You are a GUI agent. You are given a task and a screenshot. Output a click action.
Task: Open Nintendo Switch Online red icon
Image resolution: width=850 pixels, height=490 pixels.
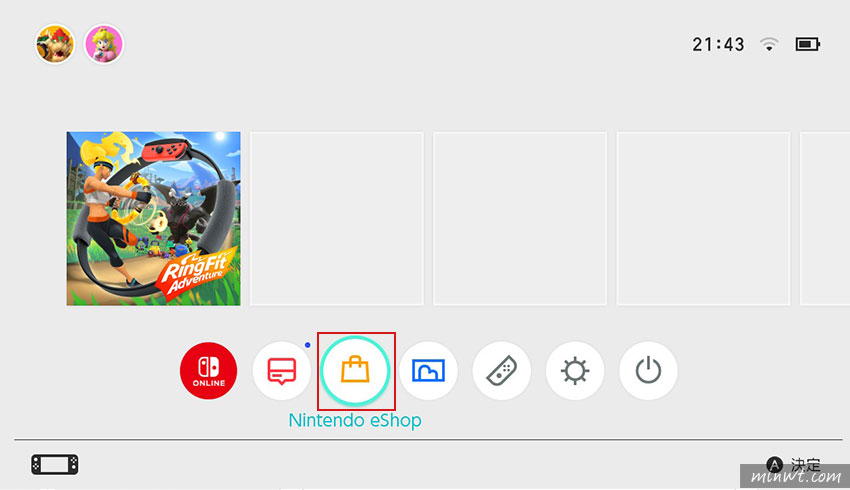click(209, 371)
